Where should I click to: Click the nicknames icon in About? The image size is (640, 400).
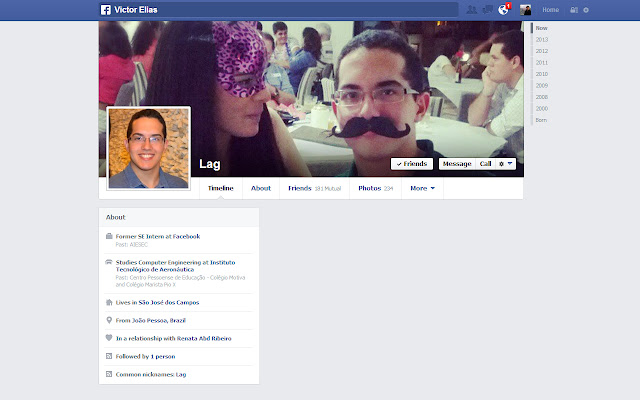pyautogui.click(x=109, y=374)
